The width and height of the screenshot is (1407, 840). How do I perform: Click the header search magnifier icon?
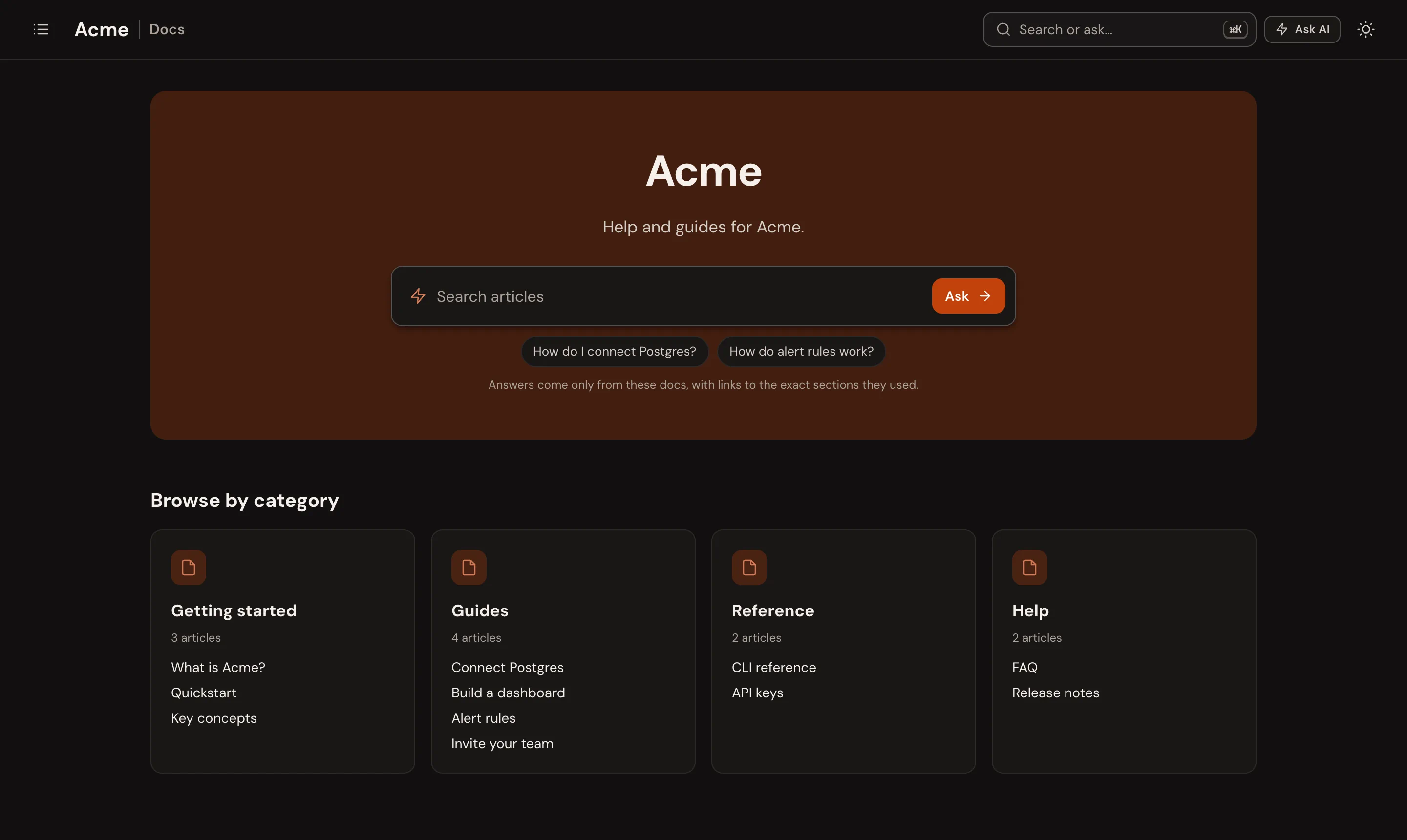pos(1003,29)
